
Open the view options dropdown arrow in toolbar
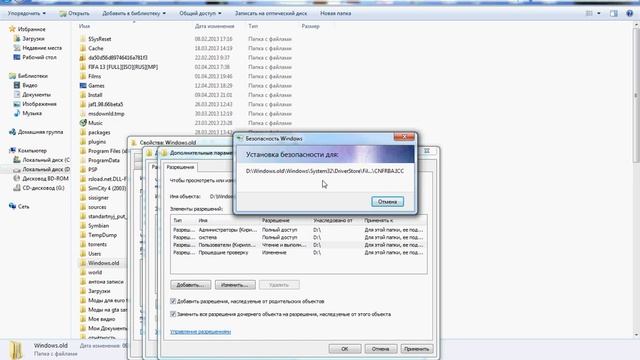click(x=599, y=13)
